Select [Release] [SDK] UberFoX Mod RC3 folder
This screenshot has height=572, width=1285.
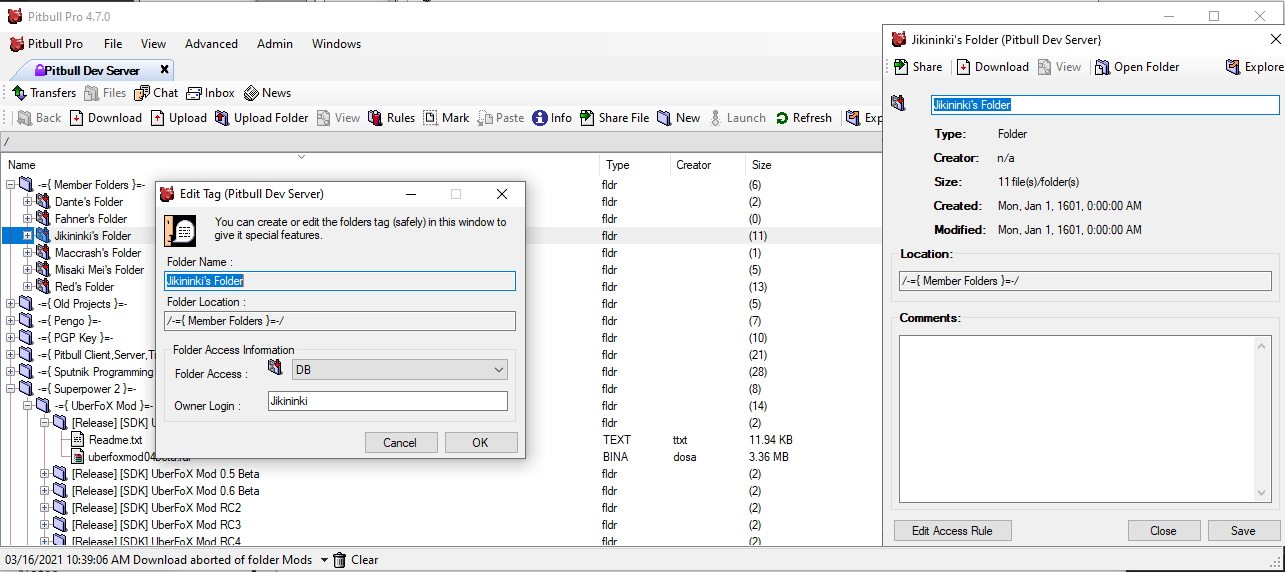pyautogui.click(x=156, y=525)
